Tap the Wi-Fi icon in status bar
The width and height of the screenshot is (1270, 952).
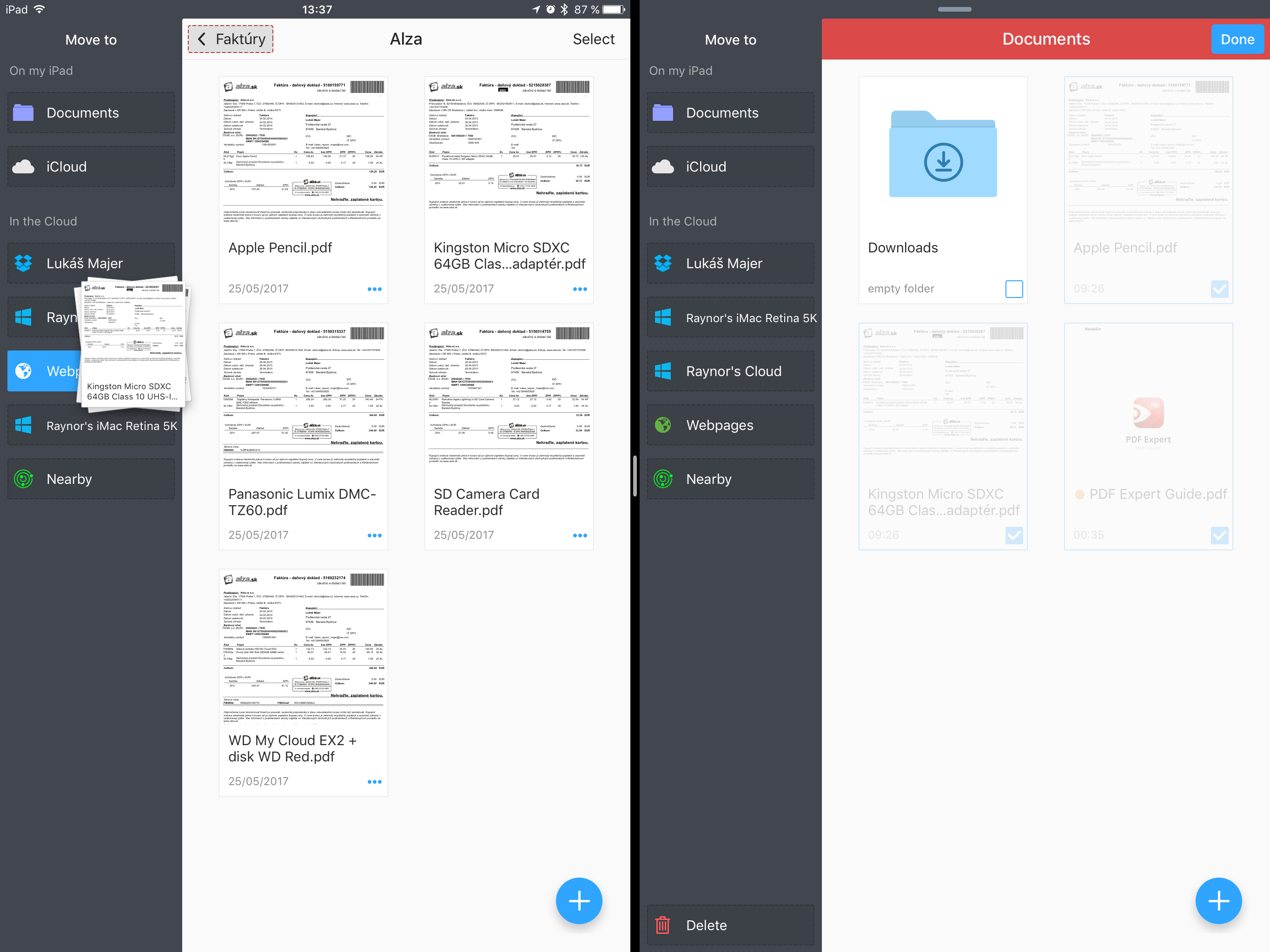point(40,9)
